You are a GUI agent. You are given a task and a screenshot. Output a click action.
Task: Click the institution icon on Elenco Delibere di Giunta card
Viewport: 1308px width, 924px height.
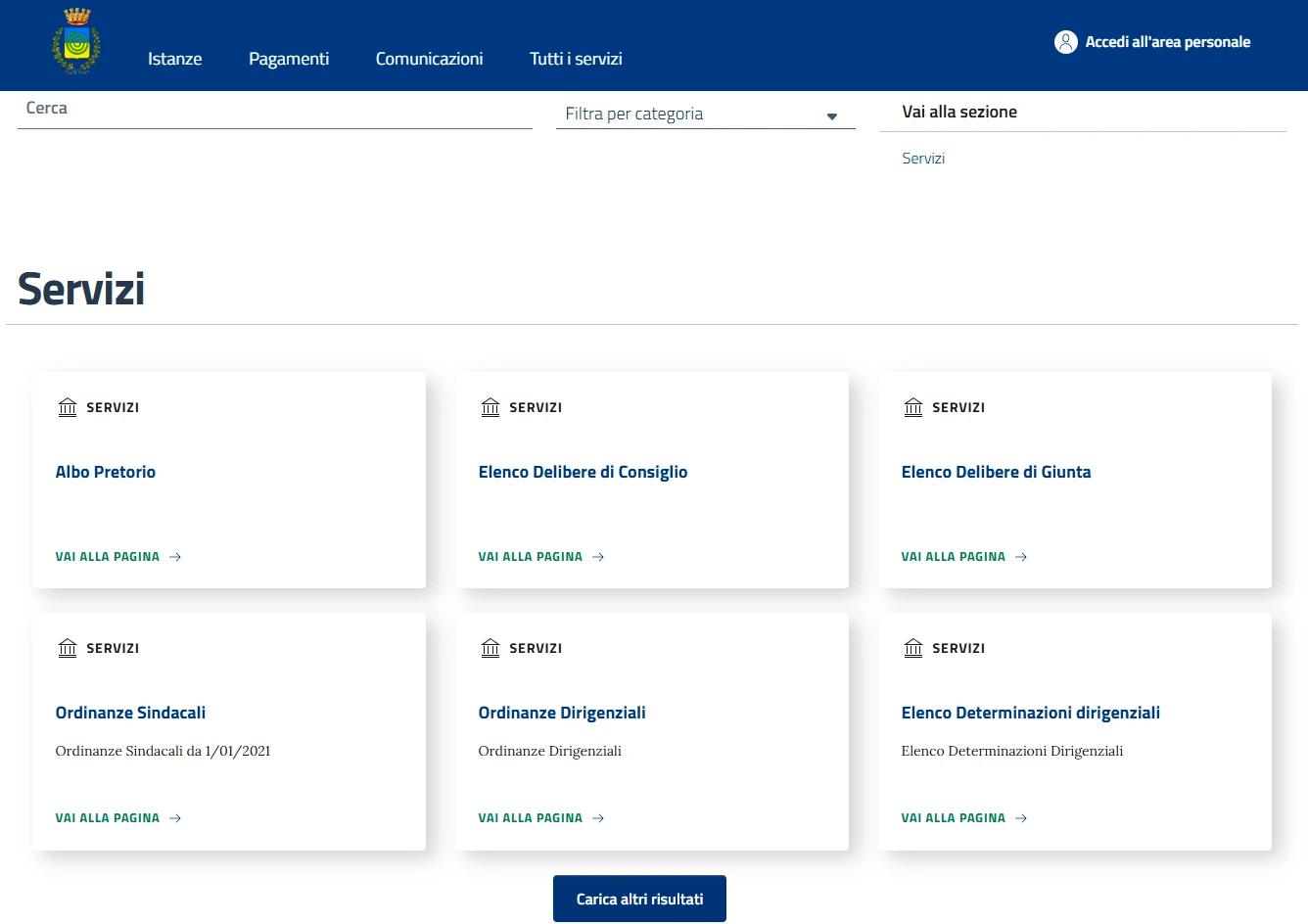pos(913,407)
